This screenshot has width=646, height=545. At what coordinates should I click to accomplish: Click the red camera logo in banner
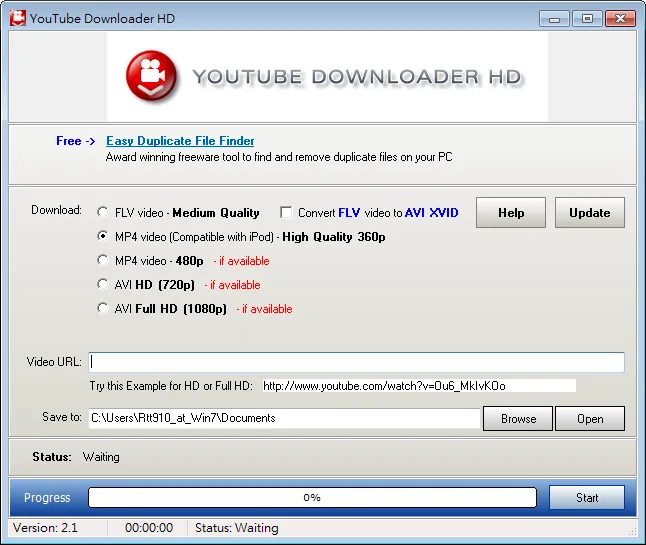coord(152,76)
